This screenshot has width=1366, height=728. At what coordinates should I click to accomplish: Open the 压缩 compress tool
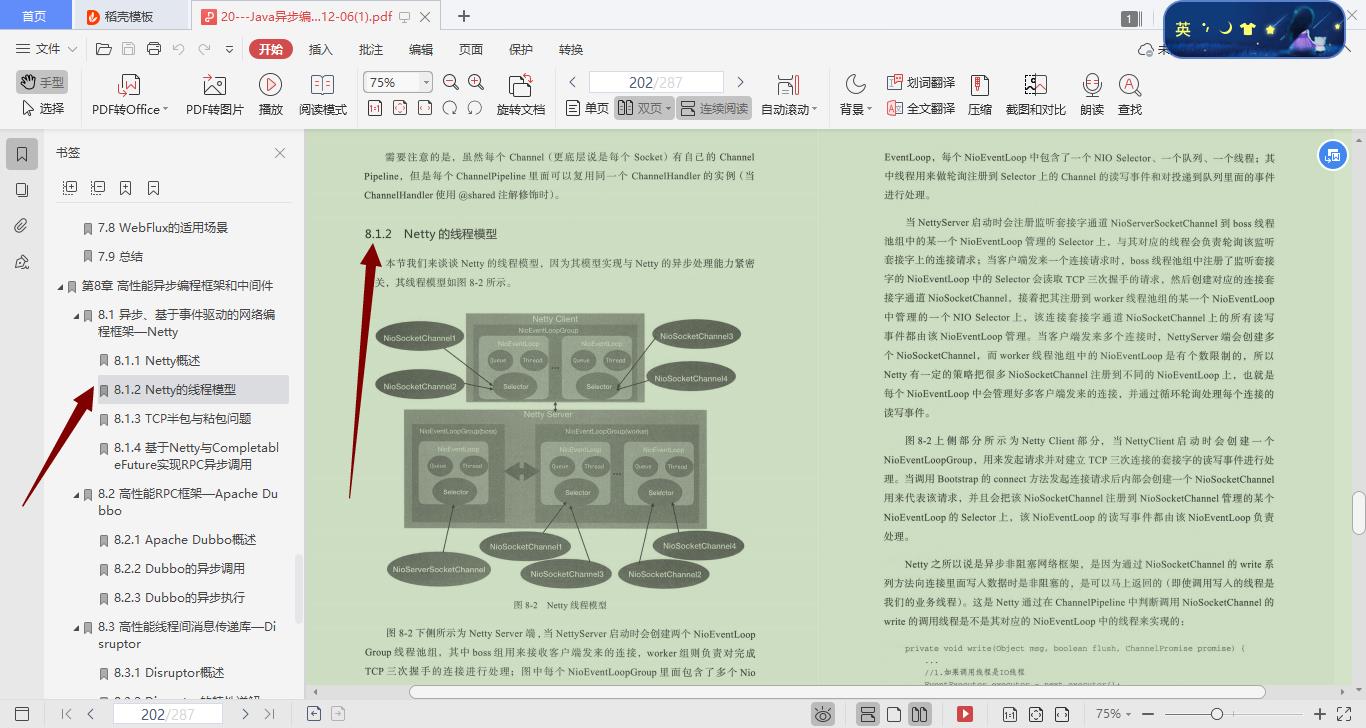[980, 95]
